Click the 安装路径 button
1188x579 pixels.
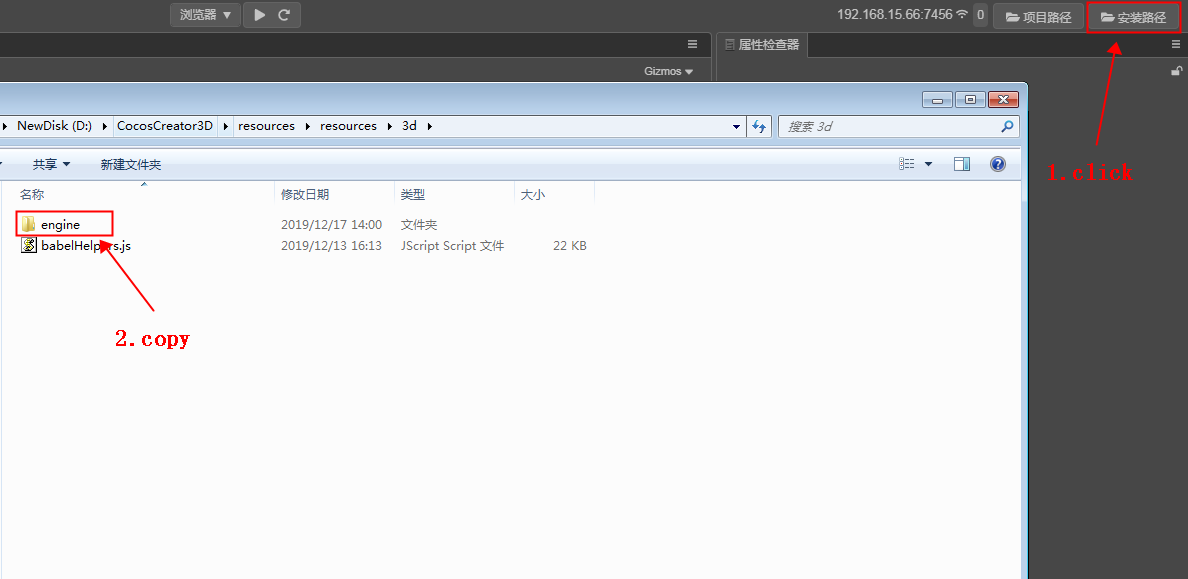click(1133, 17)
